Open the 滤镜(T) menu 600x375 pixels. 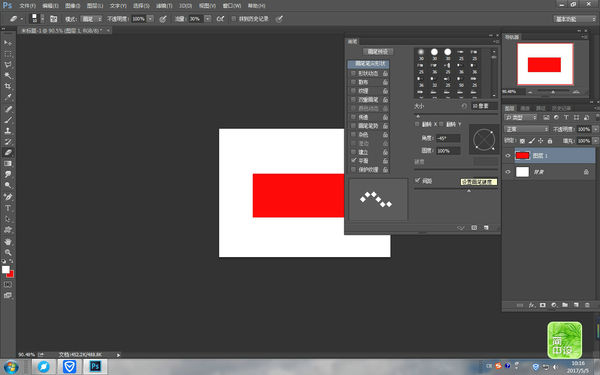(x=164, y=6)
